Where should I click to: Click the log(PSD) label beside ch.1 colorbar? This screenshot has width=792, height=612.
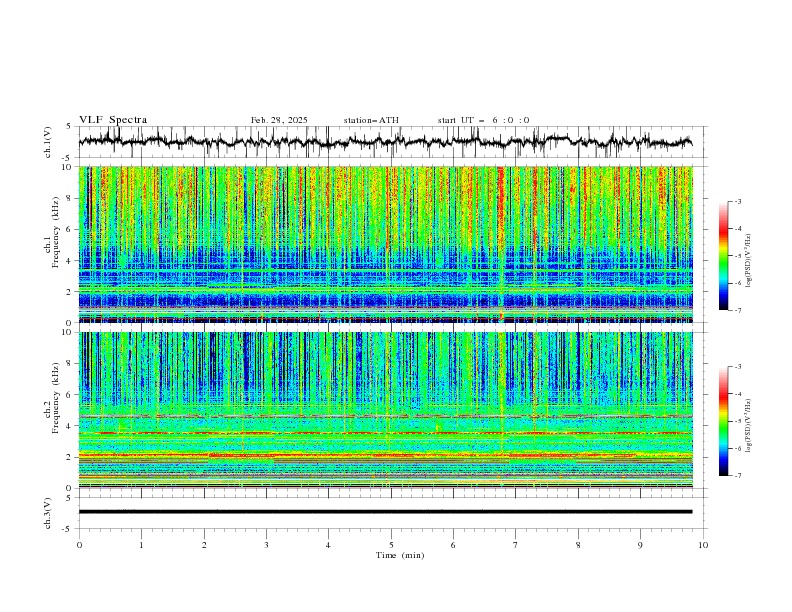[x=749, y=261]
